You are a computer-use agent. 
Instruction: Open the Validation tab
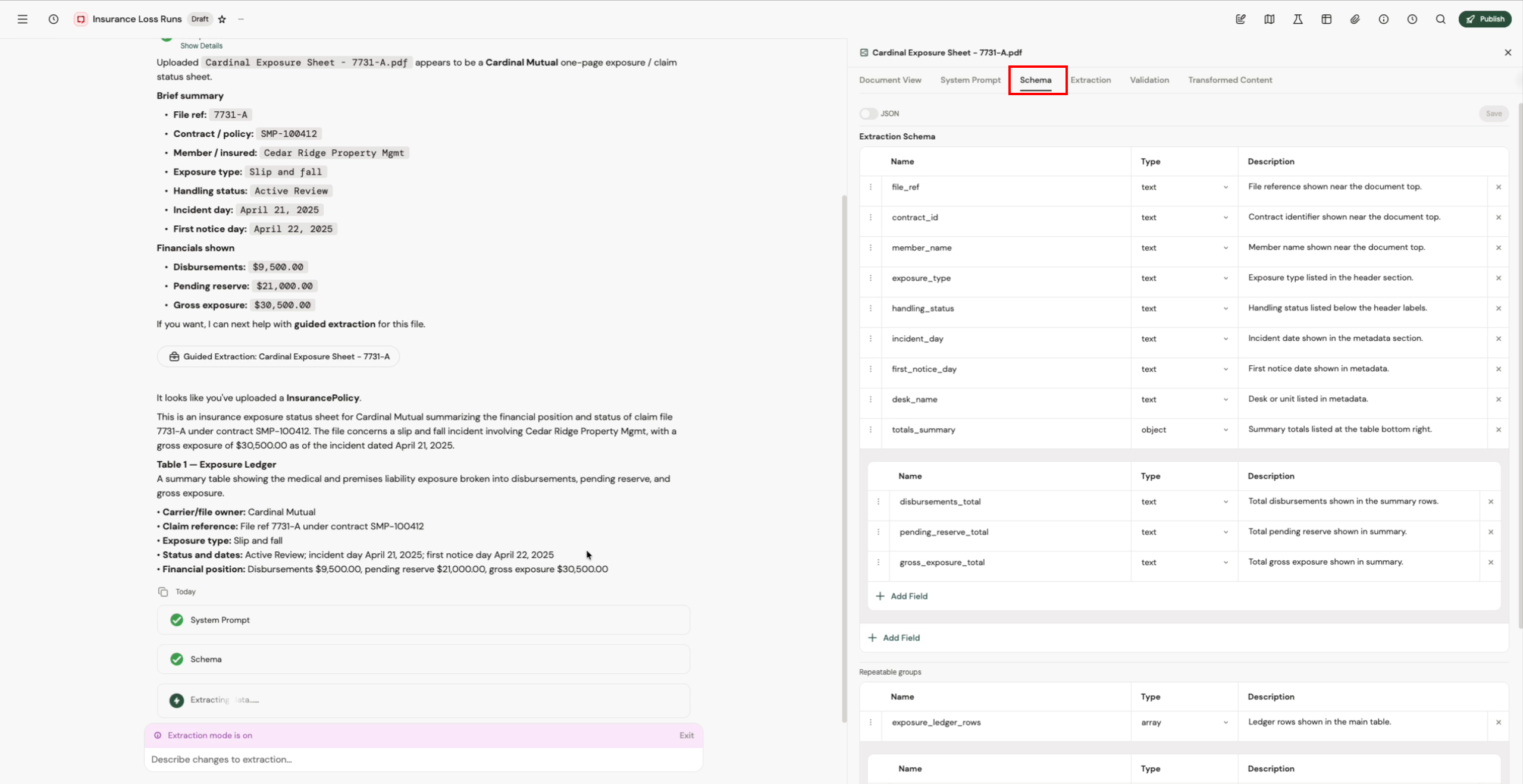1149,80
